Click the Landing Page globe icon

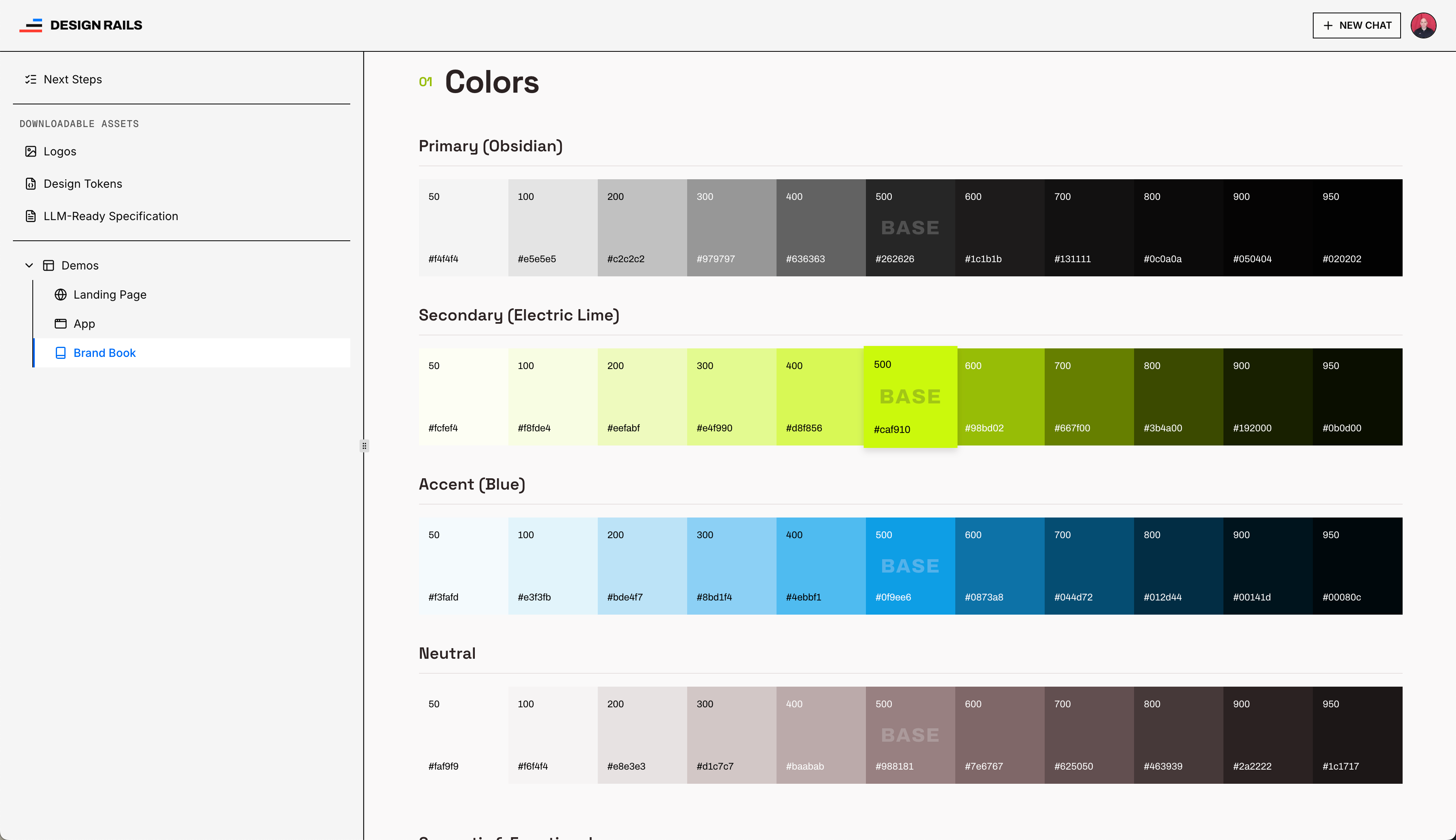point(61,295)
